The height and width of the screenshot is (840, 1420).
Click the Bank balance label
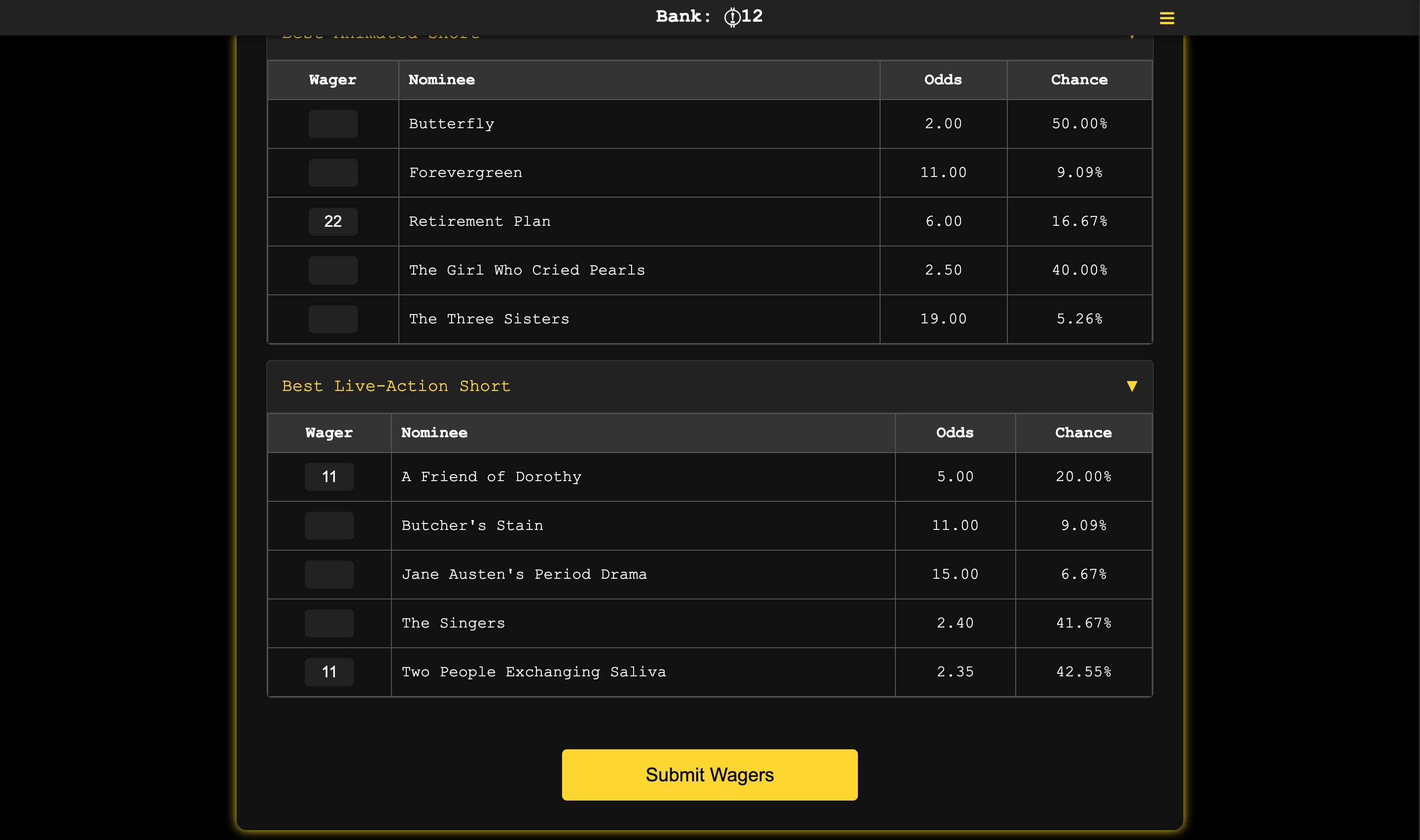click(x=682, y=16)
